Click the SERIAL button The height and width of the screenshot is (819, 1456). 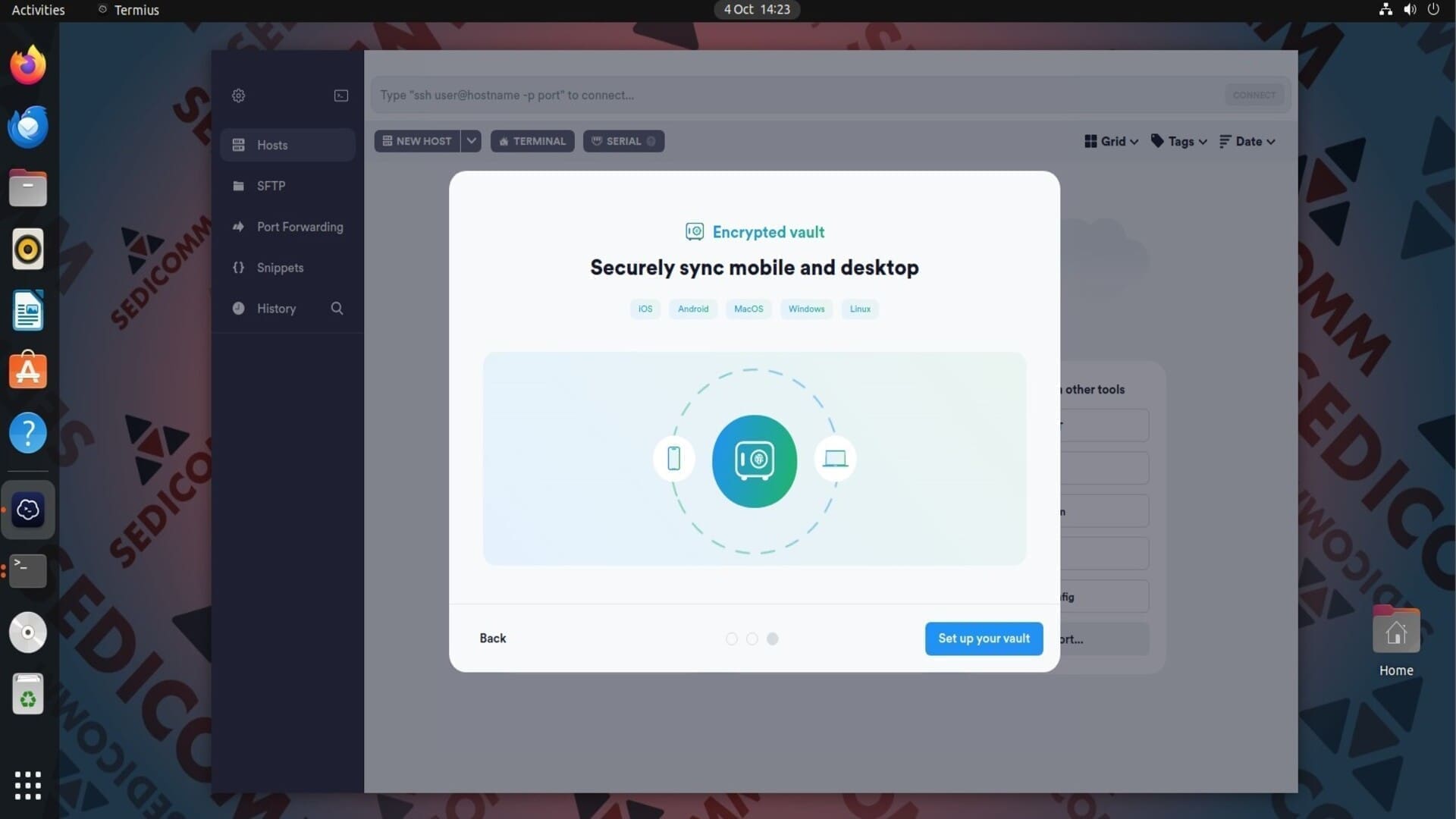(x=623, y=141)
